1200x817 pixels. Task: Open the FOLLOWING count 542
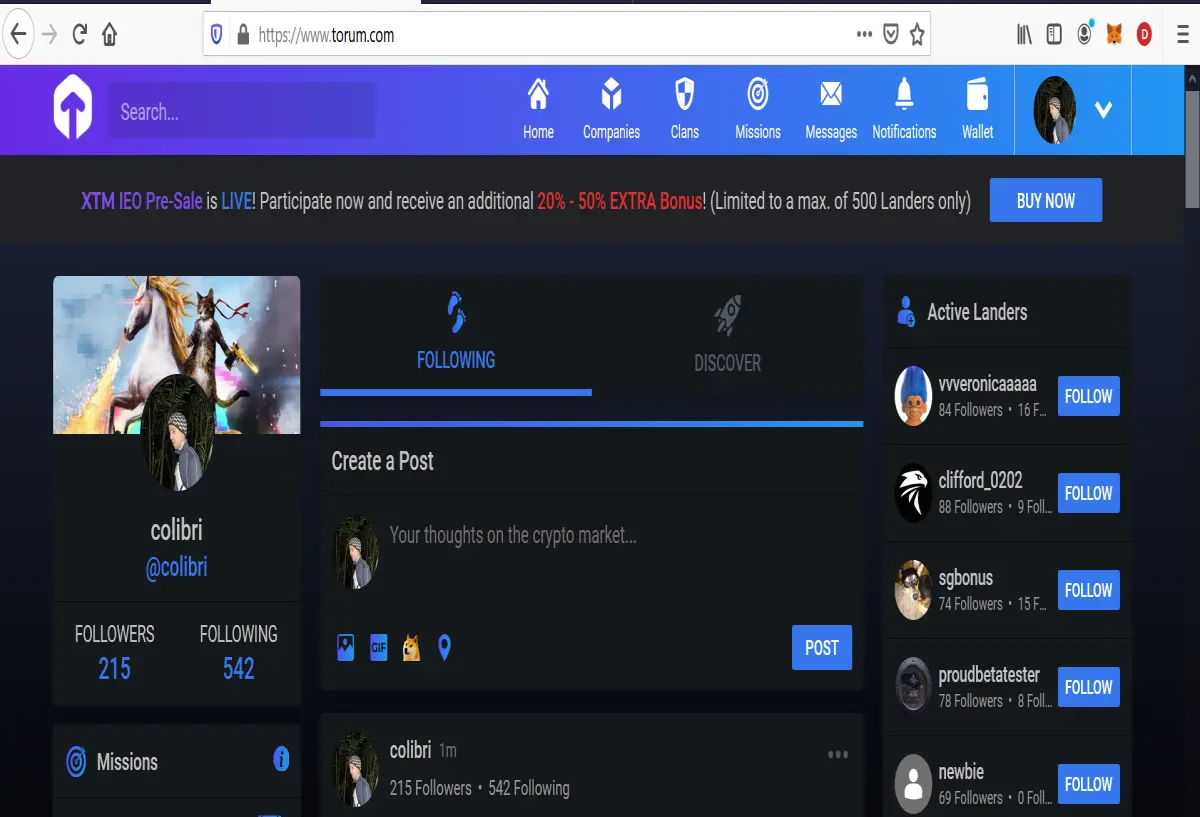click(x=238, y=668)
